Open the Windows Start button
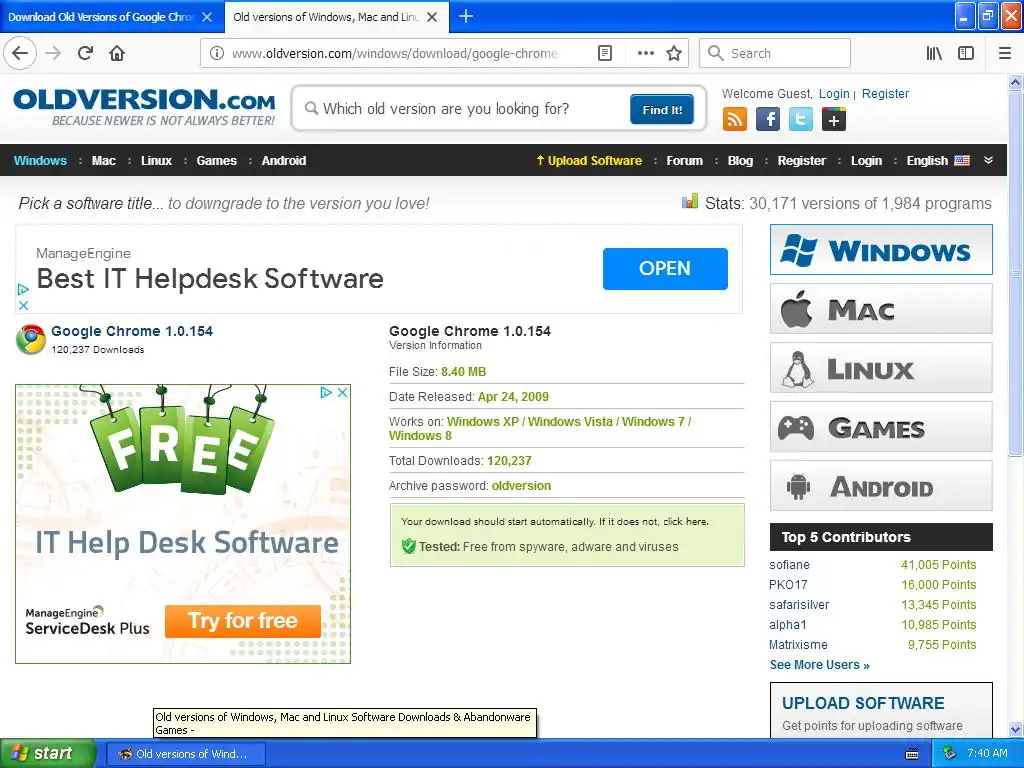Viewport: 1024px width, 768px height. 48,753
